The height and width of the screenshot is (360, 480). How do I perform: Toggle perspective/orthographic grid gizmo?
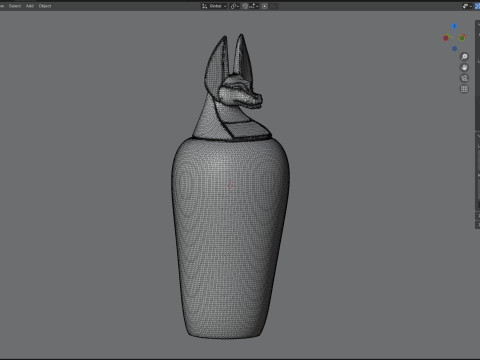pyautogui.click(x=464, y=89)
